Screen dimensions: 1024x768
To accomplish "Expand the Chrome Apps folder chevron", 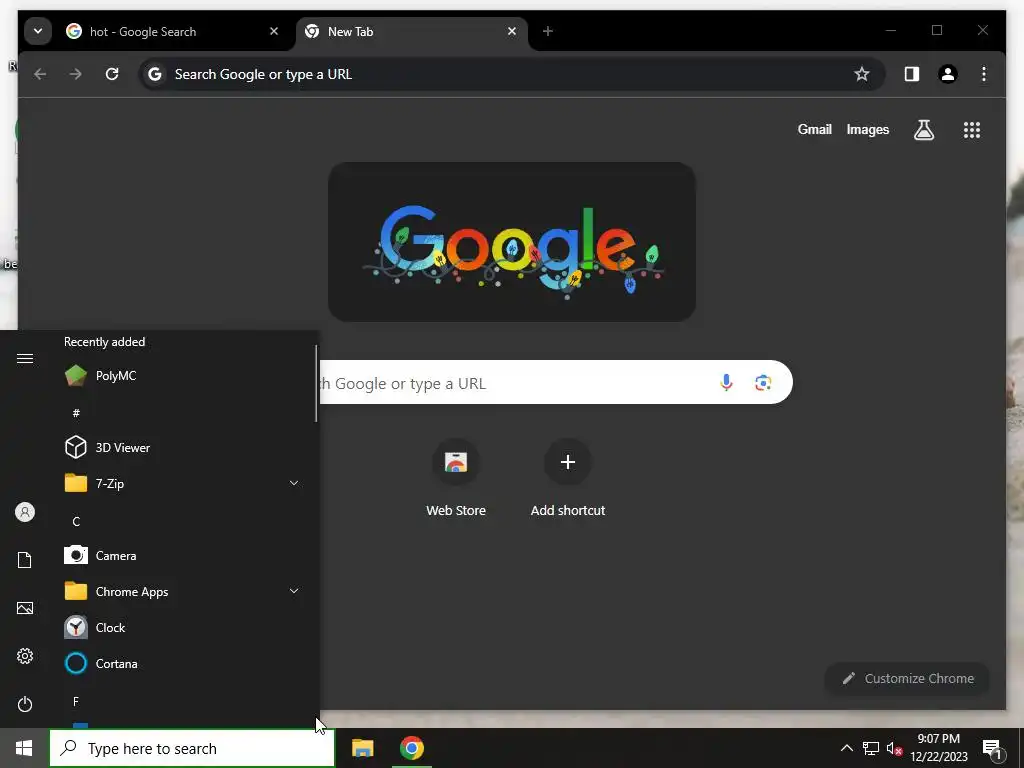I will tap(294, 591).
